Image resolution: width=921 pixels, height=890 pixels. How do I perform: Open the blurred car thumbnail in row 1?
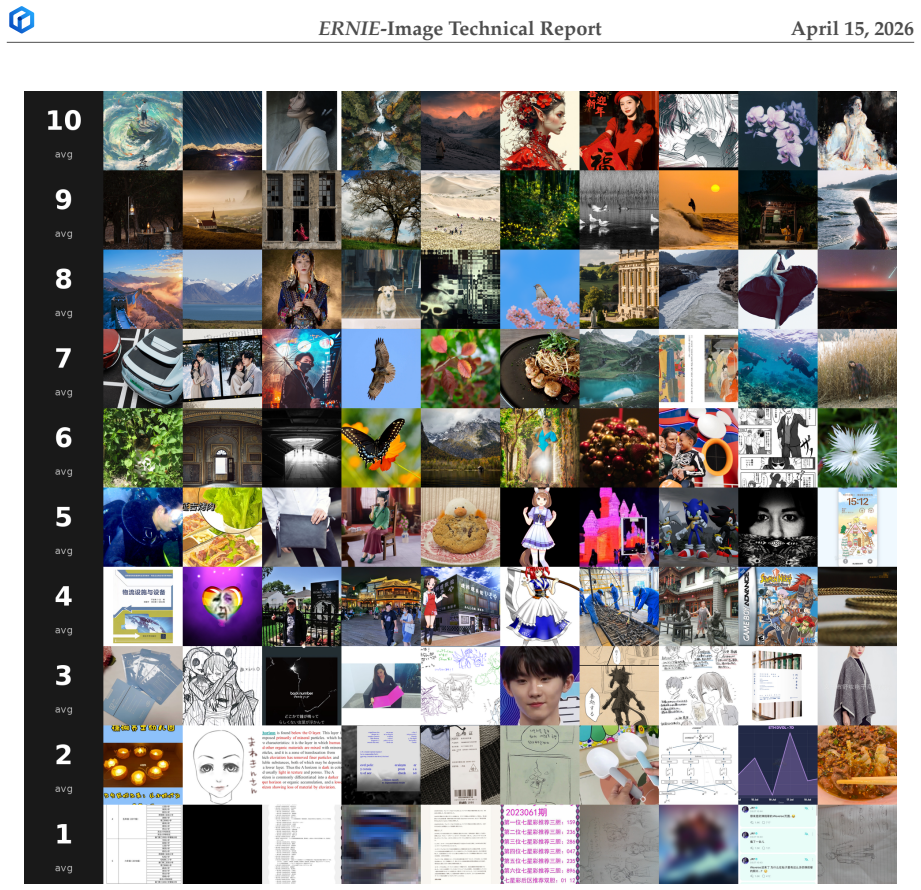381,844
